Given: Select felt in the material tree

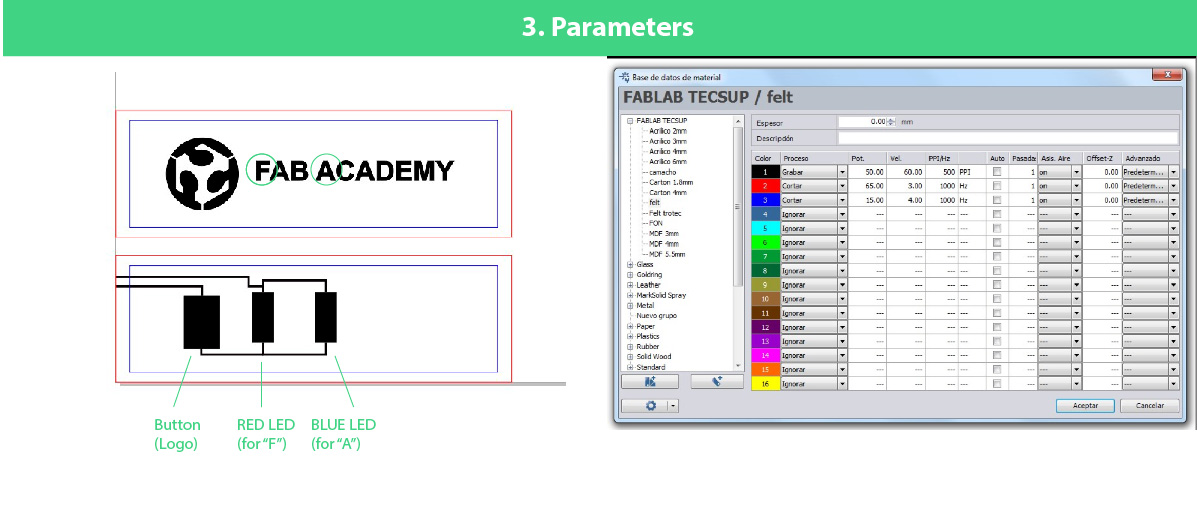Looking at the screenshot, I should pyautogui.click(x=655, y=203).
